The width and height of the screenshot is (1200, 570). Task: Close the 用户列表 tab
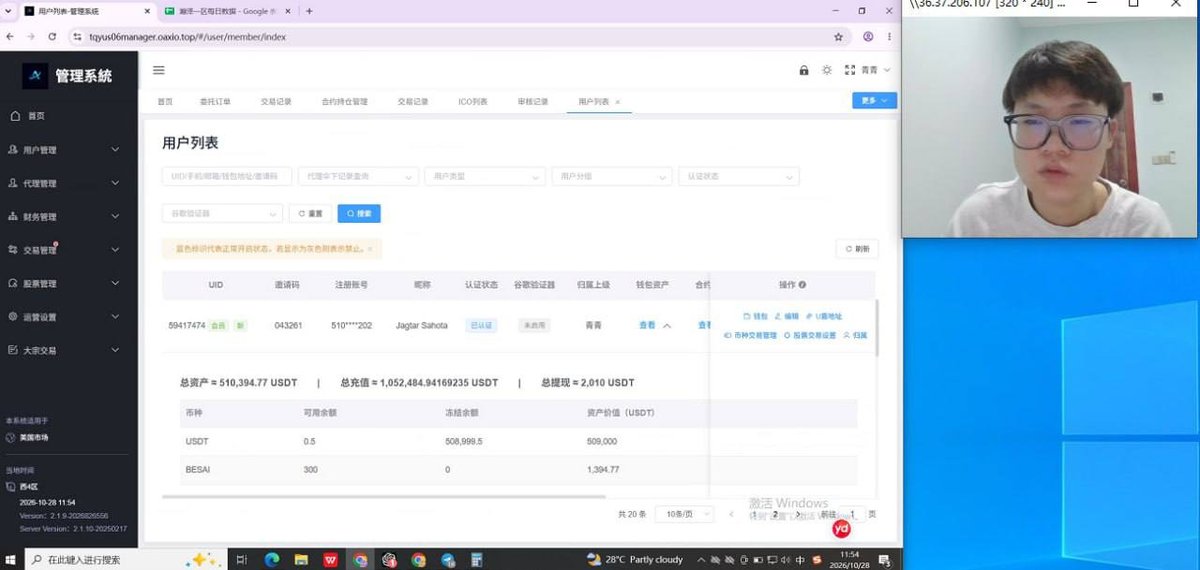coord(618,102)
